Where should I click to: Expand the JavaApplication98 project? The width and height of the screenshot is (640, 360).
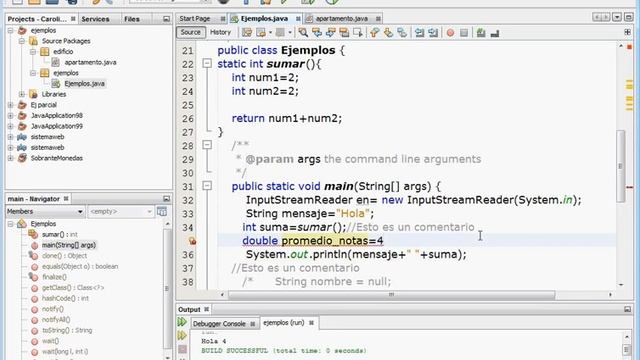(11, 116)
